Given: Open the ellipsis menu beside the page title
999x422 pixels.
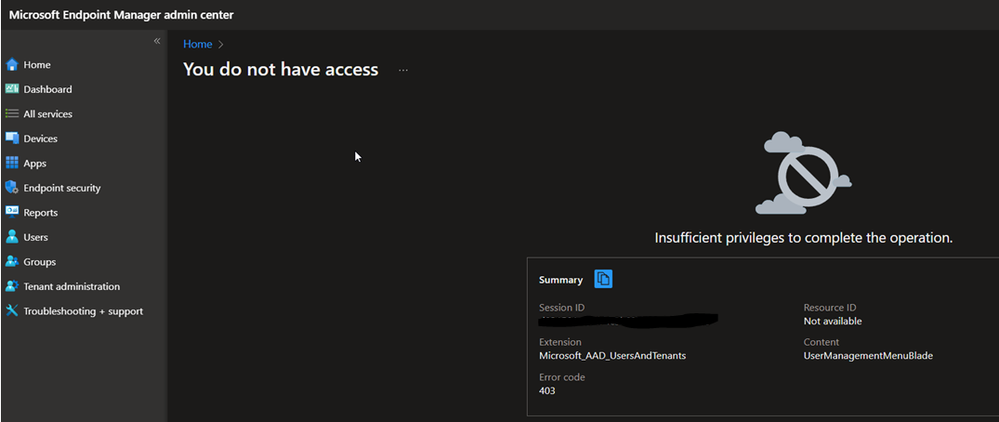Looking at the screenshot, I should coord(403,70).
